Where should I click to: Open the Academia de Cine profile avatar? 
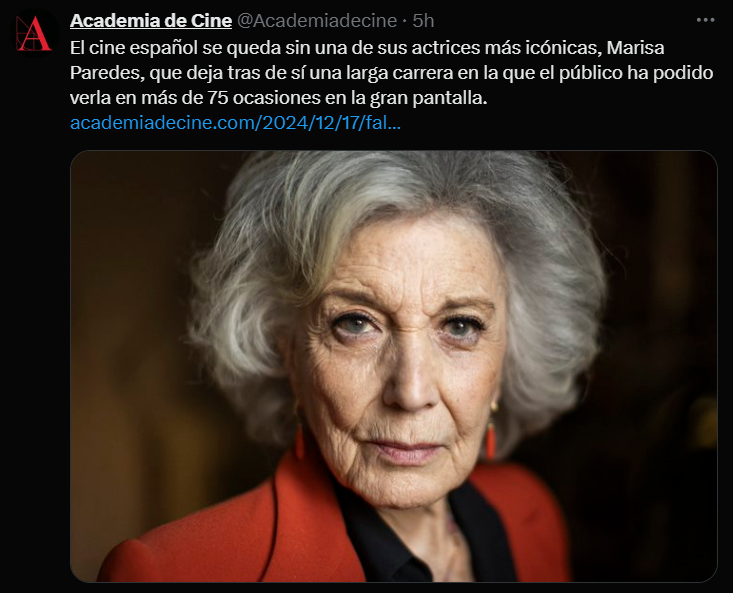(x=34, y=33)
